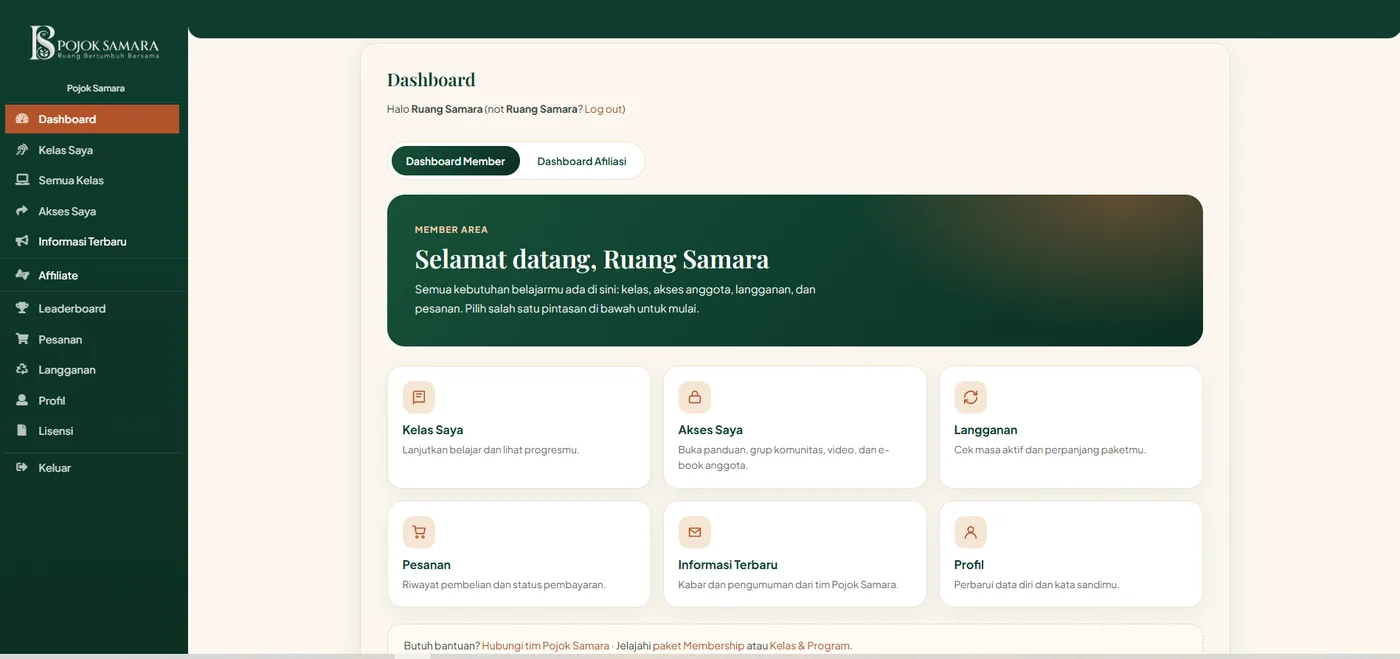
Task: Click the 'MEMBER AREA' banner label
Action: [x=451, y=230]
